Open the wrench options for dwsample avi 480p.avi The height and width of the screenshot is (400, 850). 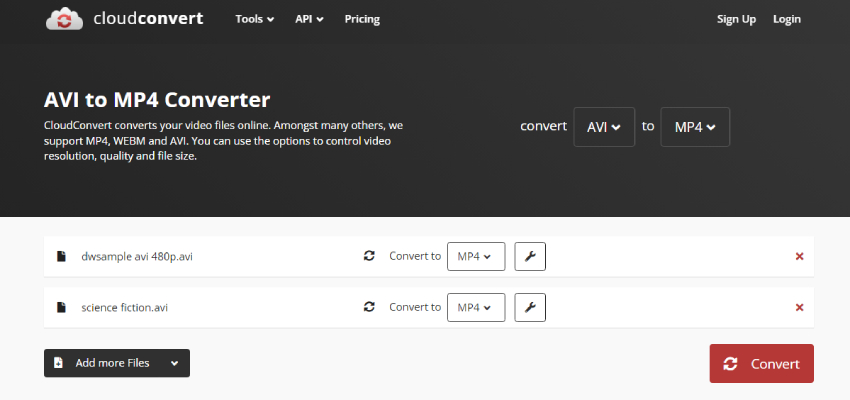click(530, 256)
